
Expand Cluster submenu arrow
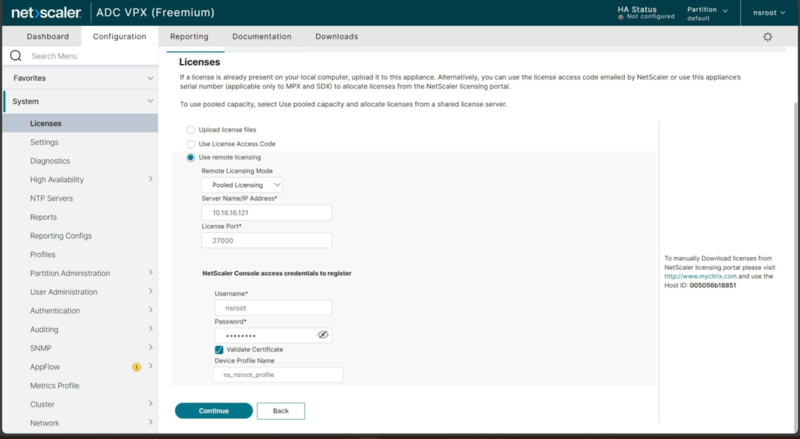click(x=151, y=404)
